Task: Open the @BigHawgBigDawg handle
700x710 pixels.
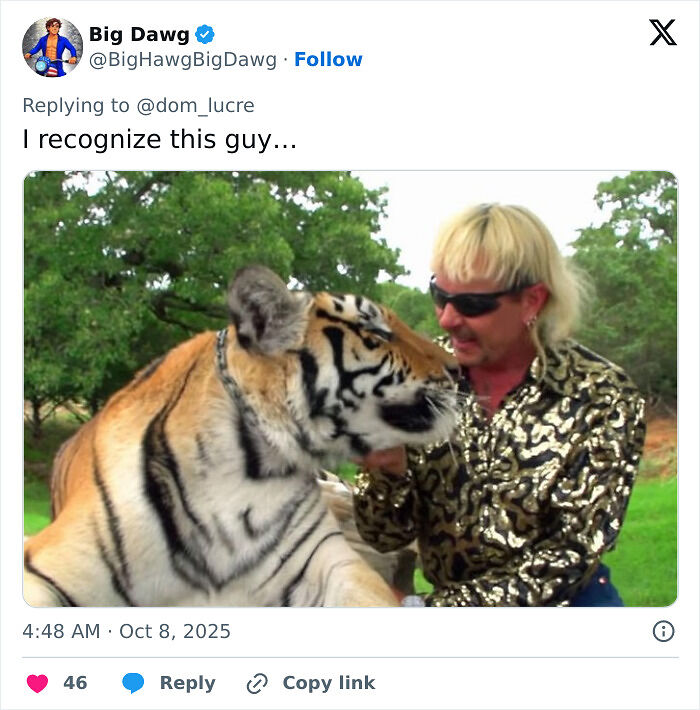Action: (182, 60)
